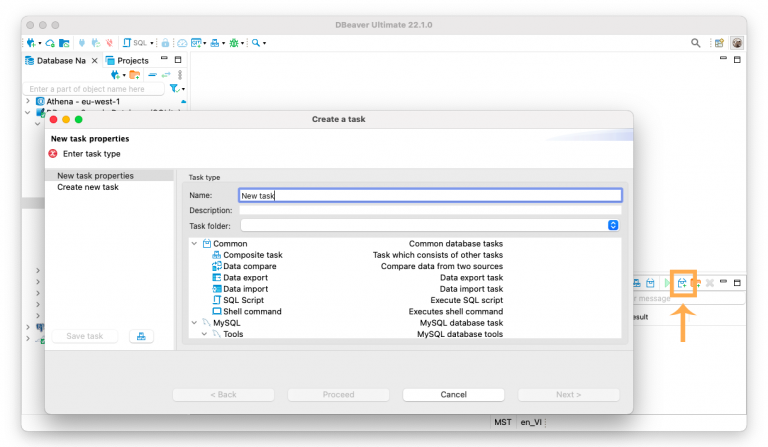This screenshot has width=768, height=447.
Task: Collapse the Common task category
Action: (193, 244)
